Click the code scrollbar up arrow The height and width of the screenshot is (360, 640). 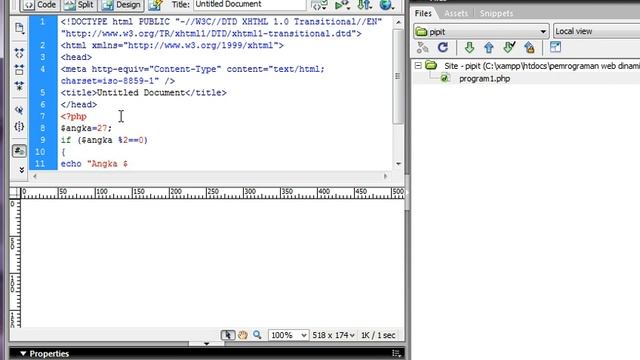(x=398, y=22)
